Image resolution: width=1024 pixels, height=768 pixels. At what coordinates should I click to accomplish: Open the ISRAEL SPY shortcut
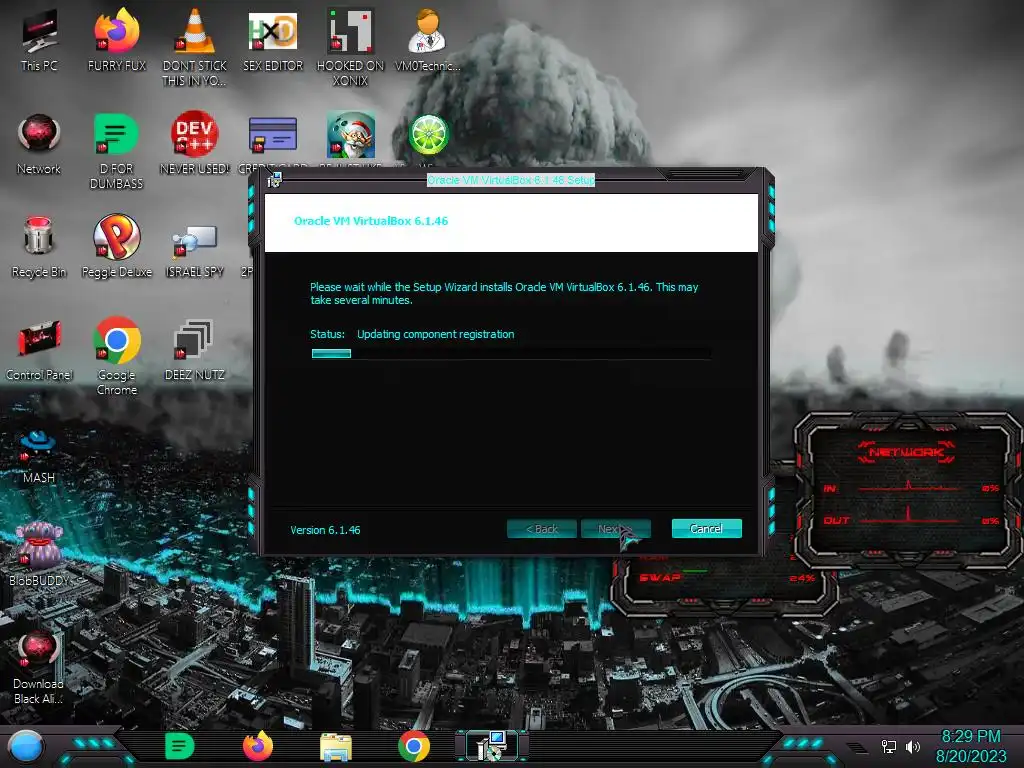click(x=195, y=251)
